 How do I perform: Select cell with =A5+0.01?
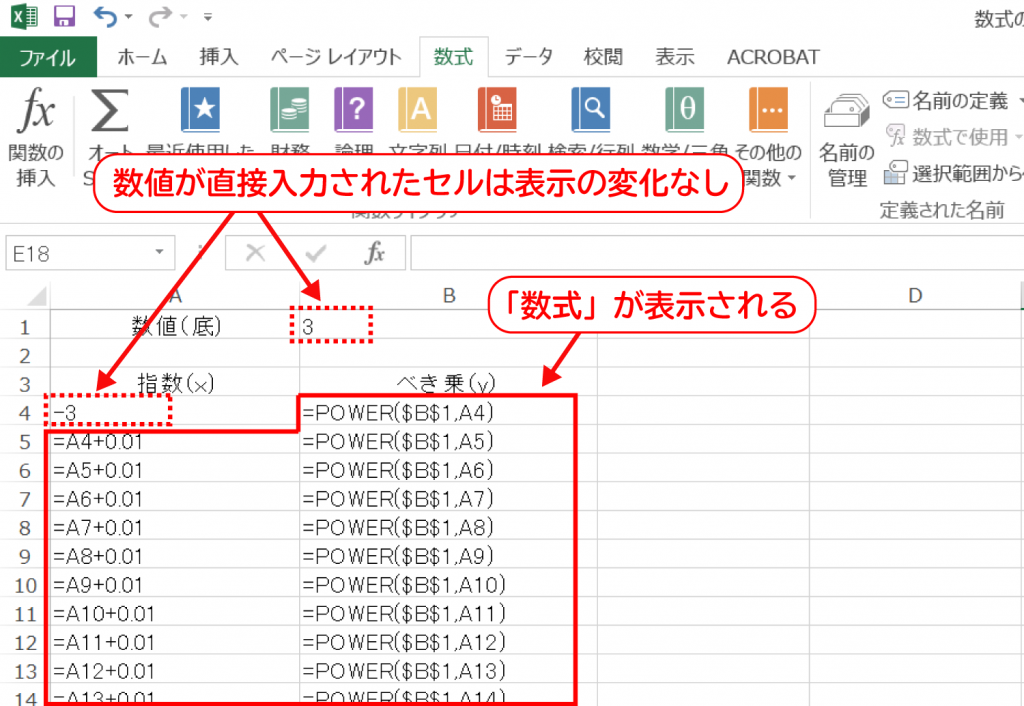click(175, 470)
